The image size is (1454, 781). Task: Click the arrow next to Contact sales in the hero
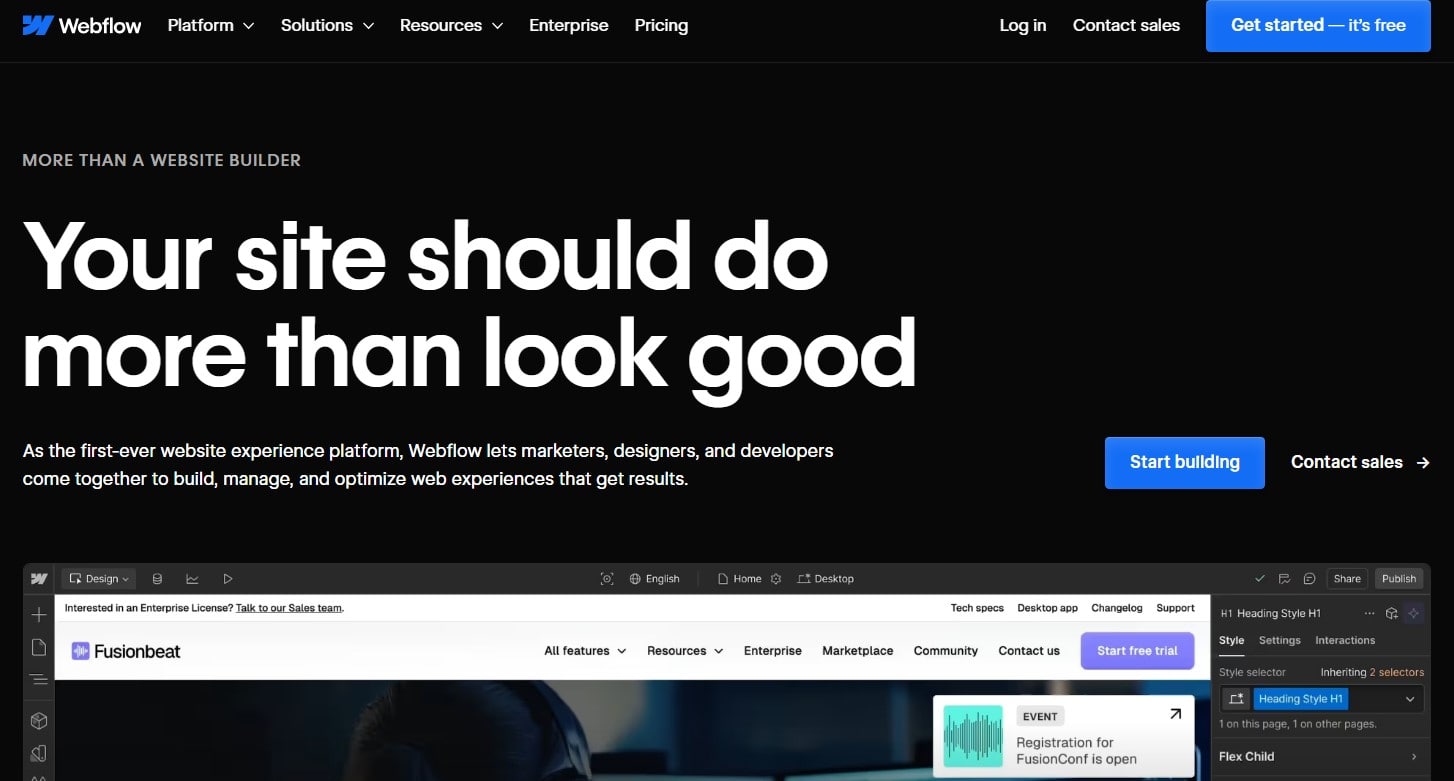click(x=1423, y=462)
